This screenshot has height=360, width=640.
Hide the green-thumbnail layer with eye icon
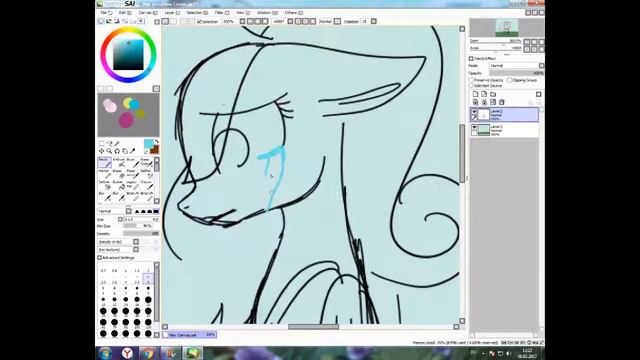[474, 127]
